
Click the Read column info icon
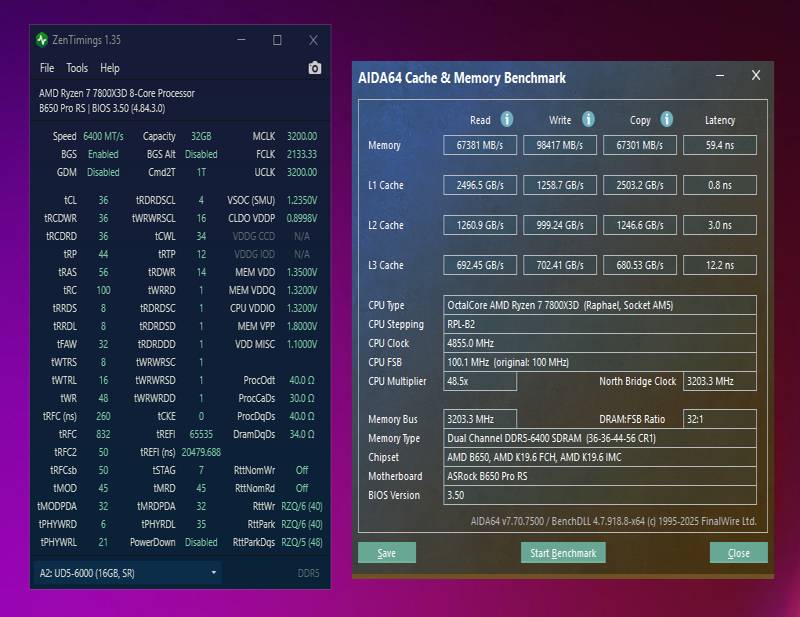507,119
